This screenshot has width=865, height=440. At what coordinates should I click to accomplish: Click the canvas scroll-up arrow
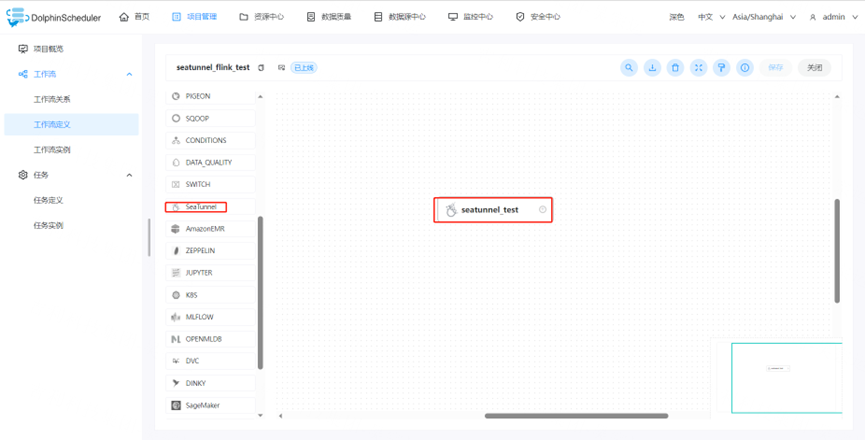837,96
